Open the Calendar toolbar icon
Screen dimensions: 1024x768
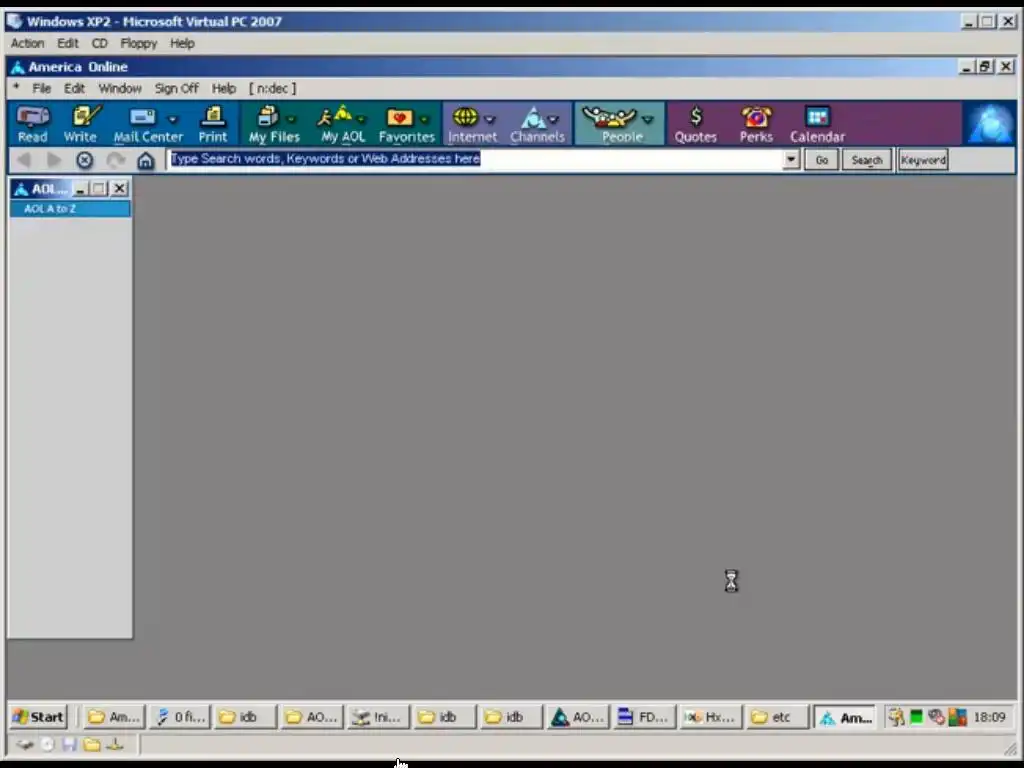(x=817, y=123)
